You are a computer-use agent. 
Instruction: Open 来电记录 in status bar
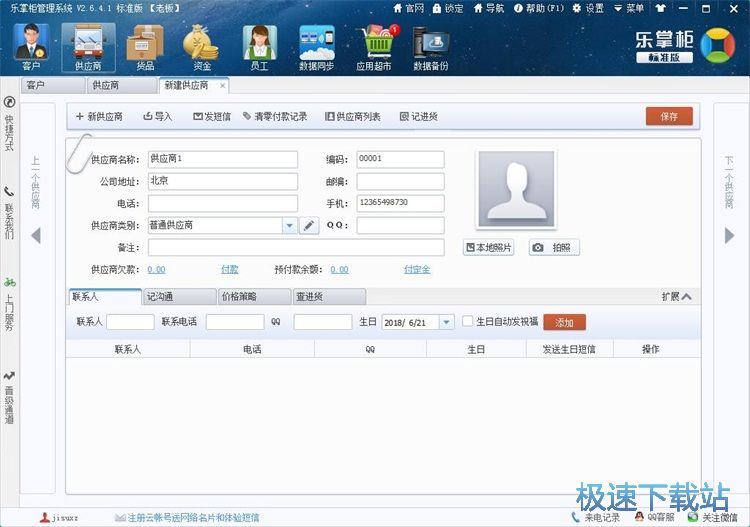pos(596,517)
